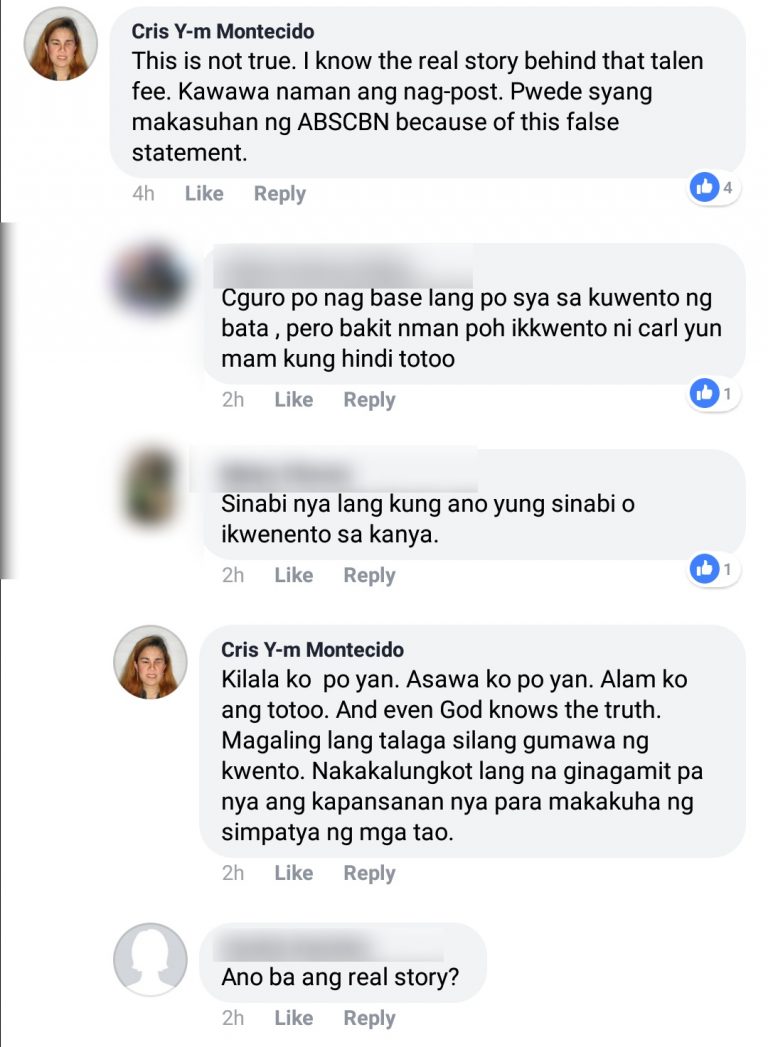Screen dimensions: 768x1047
Task: Click the like reaction icon under the 'Sinabi nya lang' comment
Action: 704,569
